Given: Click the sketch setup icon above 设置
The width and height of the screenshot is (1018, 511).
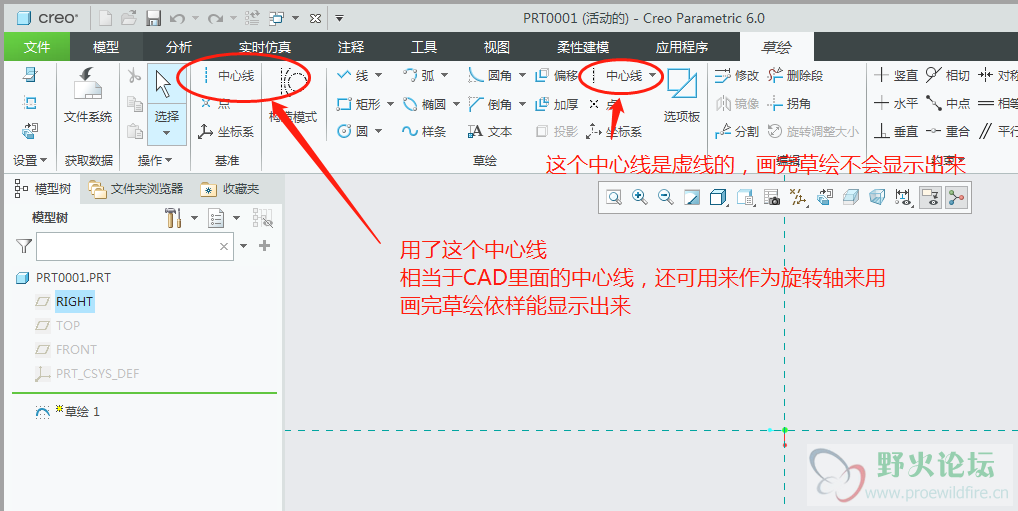Looking at the screenshot, I should 30,75.
